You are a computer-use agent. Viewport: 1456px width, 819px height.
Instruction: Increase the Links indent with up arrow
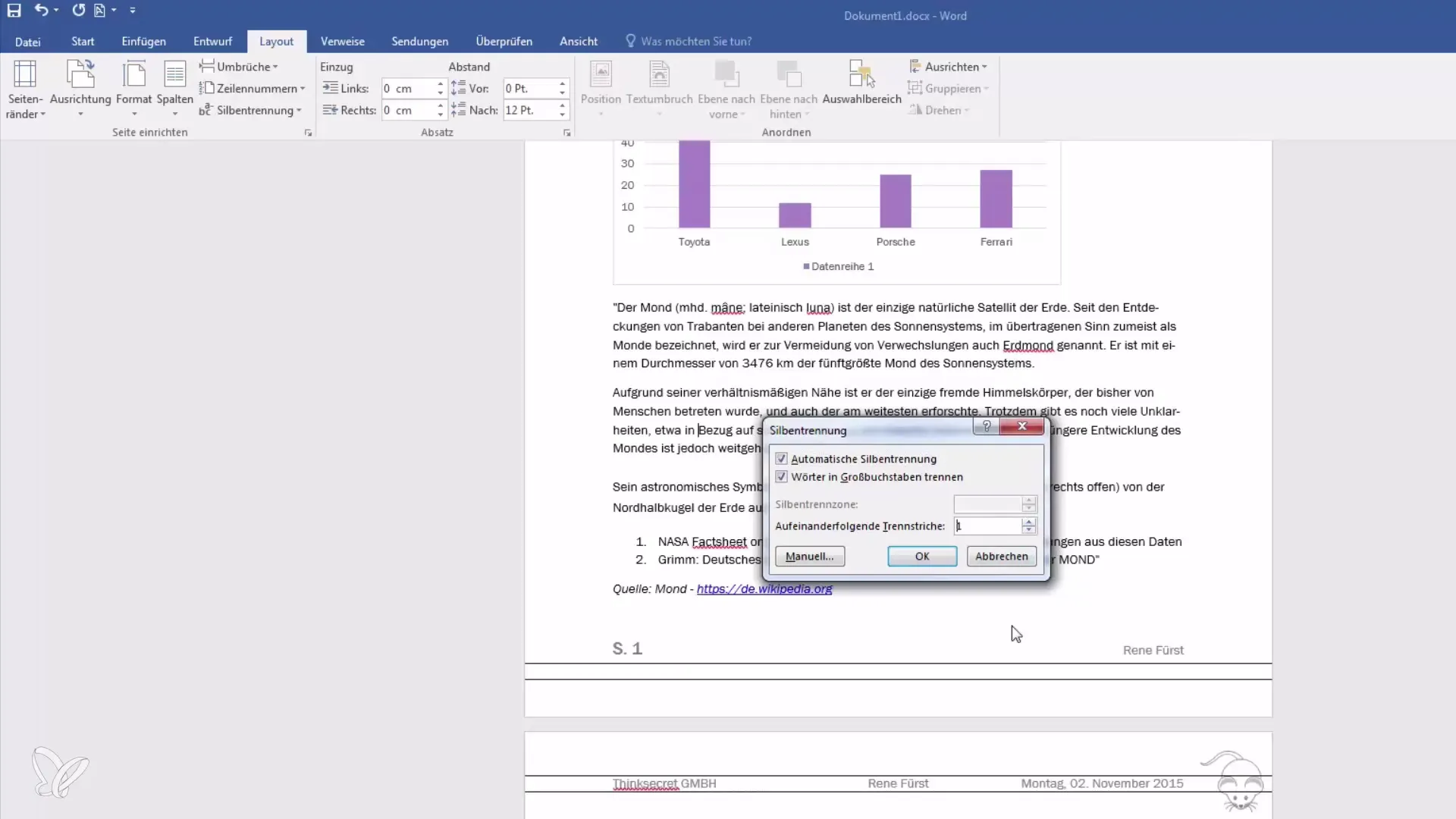click(x=441, y=84)
